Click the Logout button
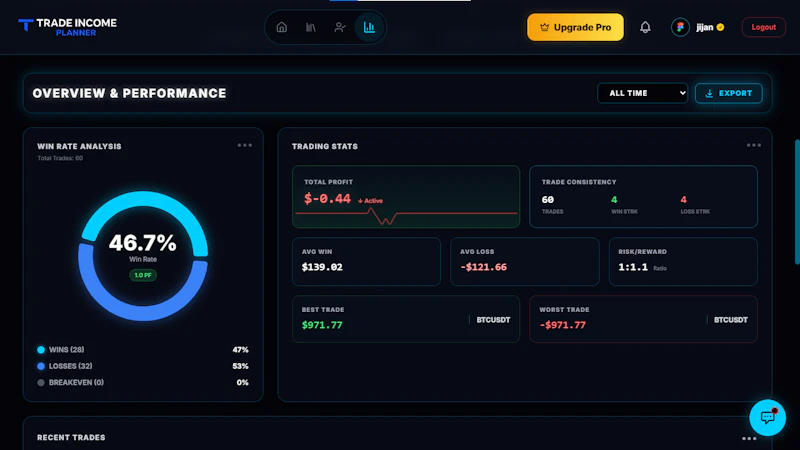The height and width of the screenshot is (450, 800). pyautogui.click(x=763, y=27)
